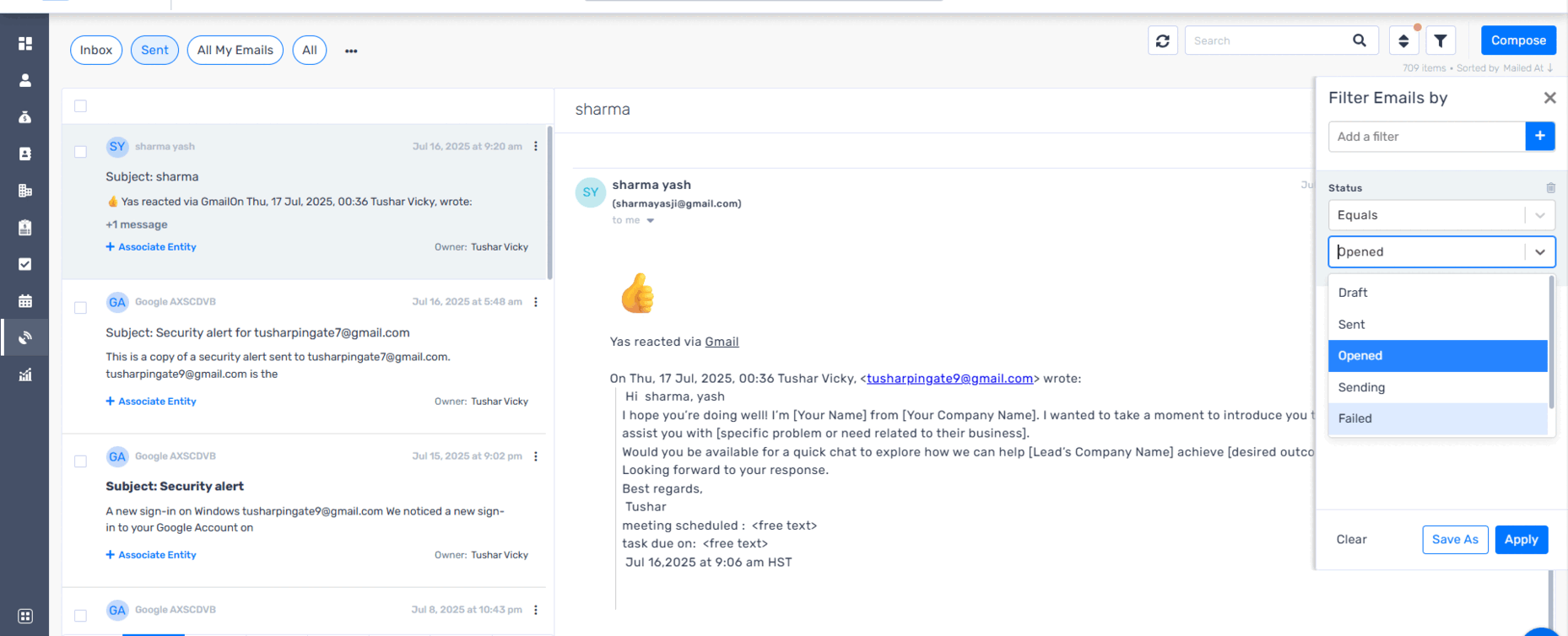Open the apps grid icon at sidebar bottom
The width and height of the screenshot is (1568, 636).
(x=25, y=616)
